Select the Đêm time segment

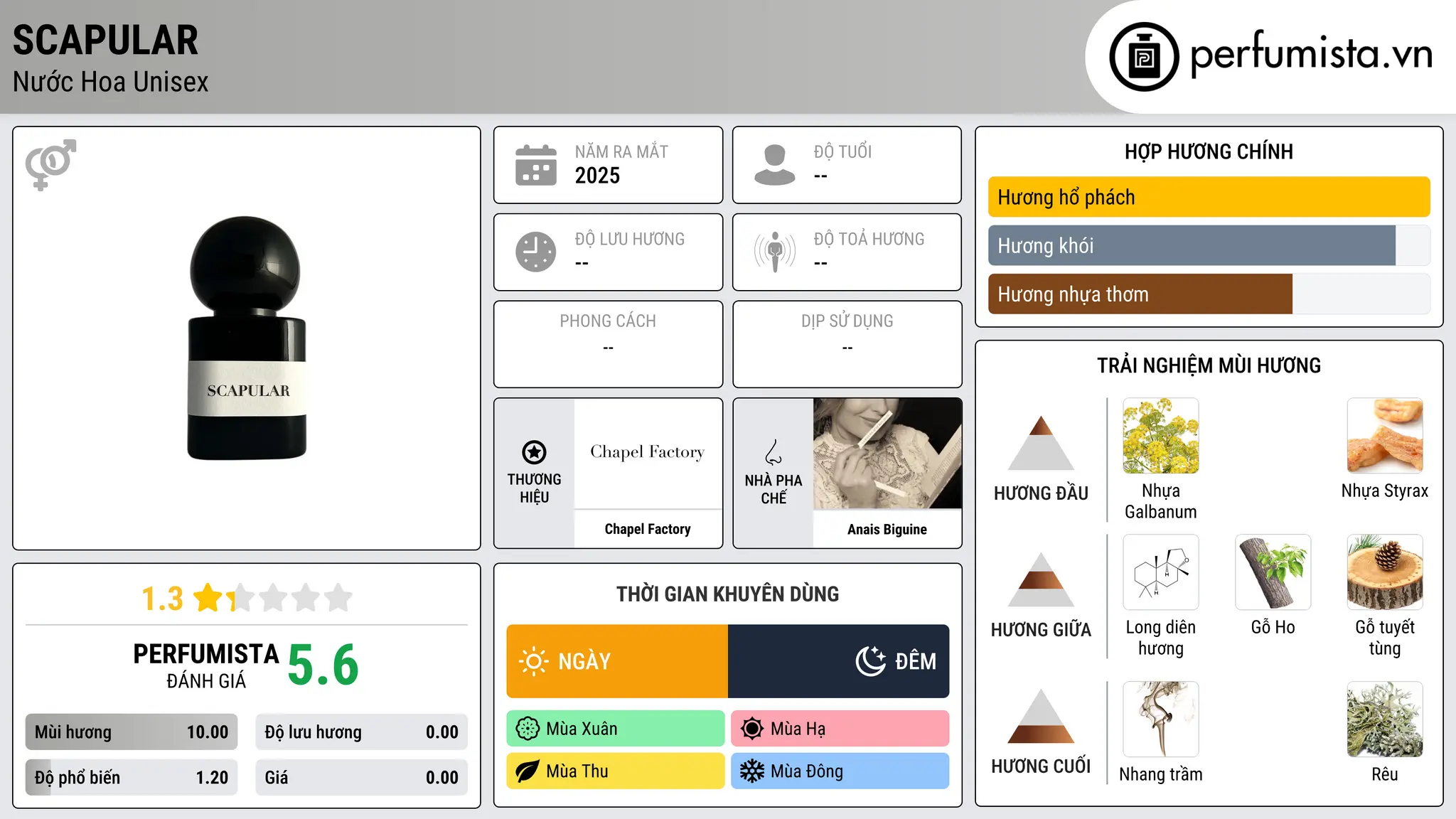[x=839, y=661]
